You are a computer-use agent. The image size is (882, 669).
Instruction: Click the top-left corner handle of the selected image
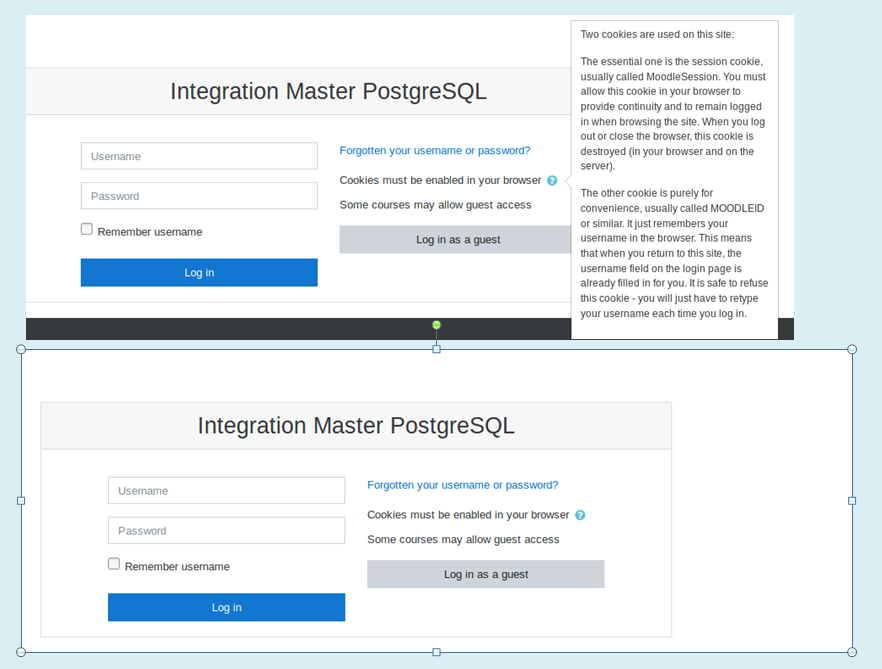click(21, 349)
